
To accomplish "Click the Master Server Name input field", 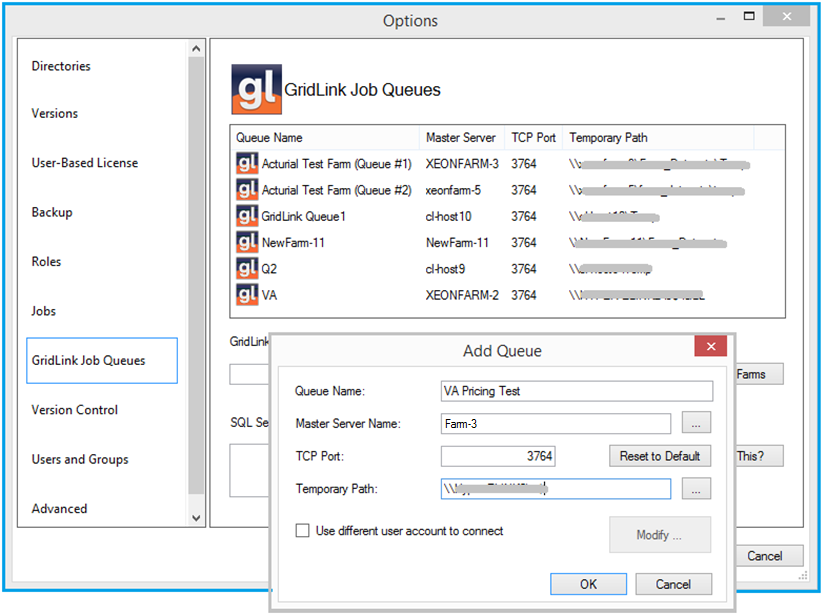I will coord(555,424).
